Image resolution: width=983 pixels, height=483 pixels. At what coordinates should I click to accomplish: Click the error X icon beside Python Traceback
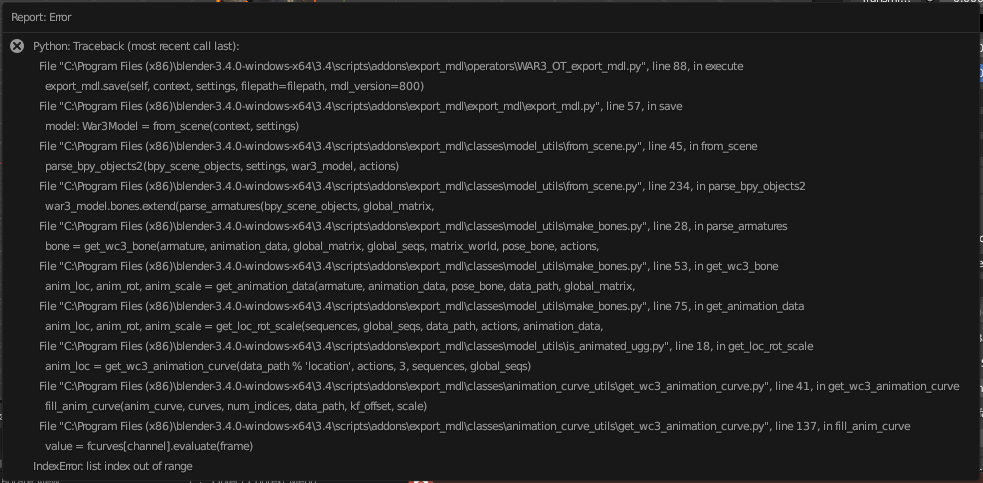16,46
